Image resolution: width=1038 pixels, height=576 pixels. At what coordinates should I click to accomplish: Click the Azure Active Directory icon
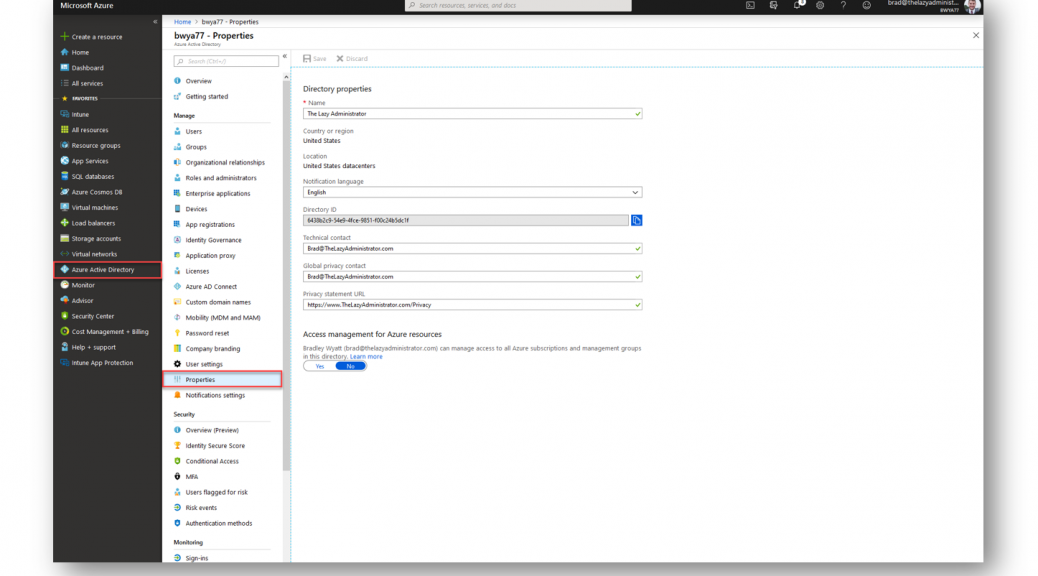tap(64, 269)
